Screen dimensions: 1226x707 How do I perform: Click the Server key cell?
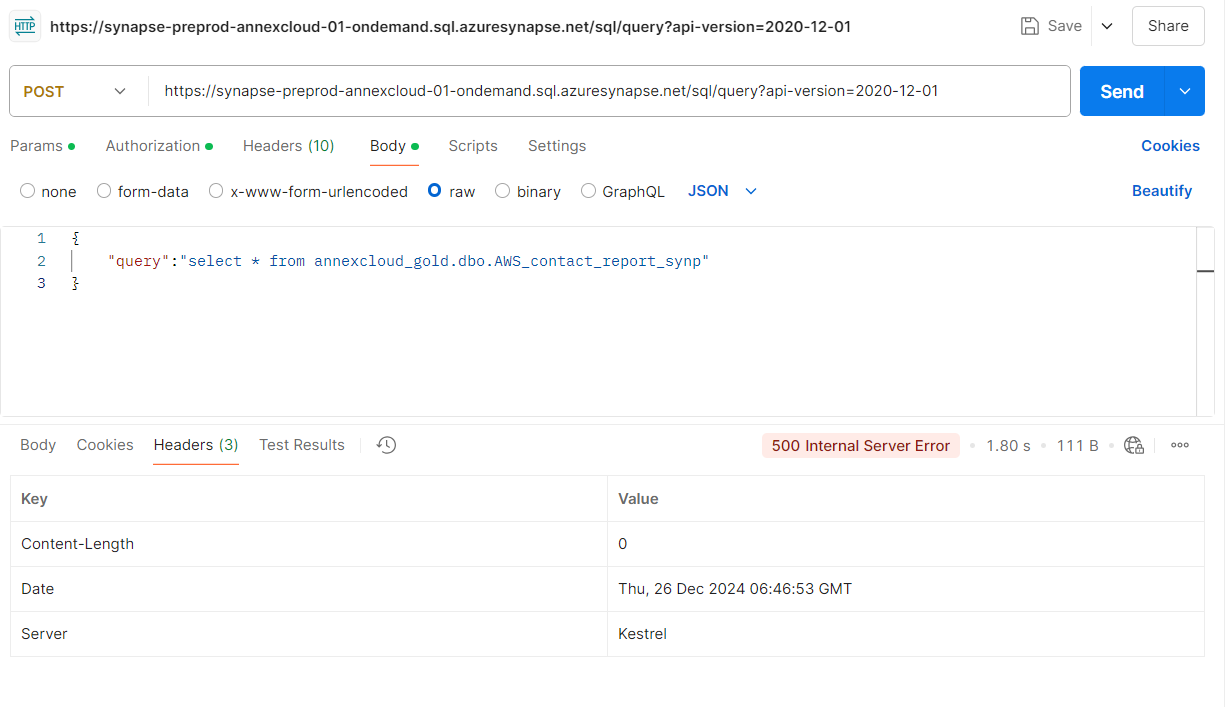[309, 634]
